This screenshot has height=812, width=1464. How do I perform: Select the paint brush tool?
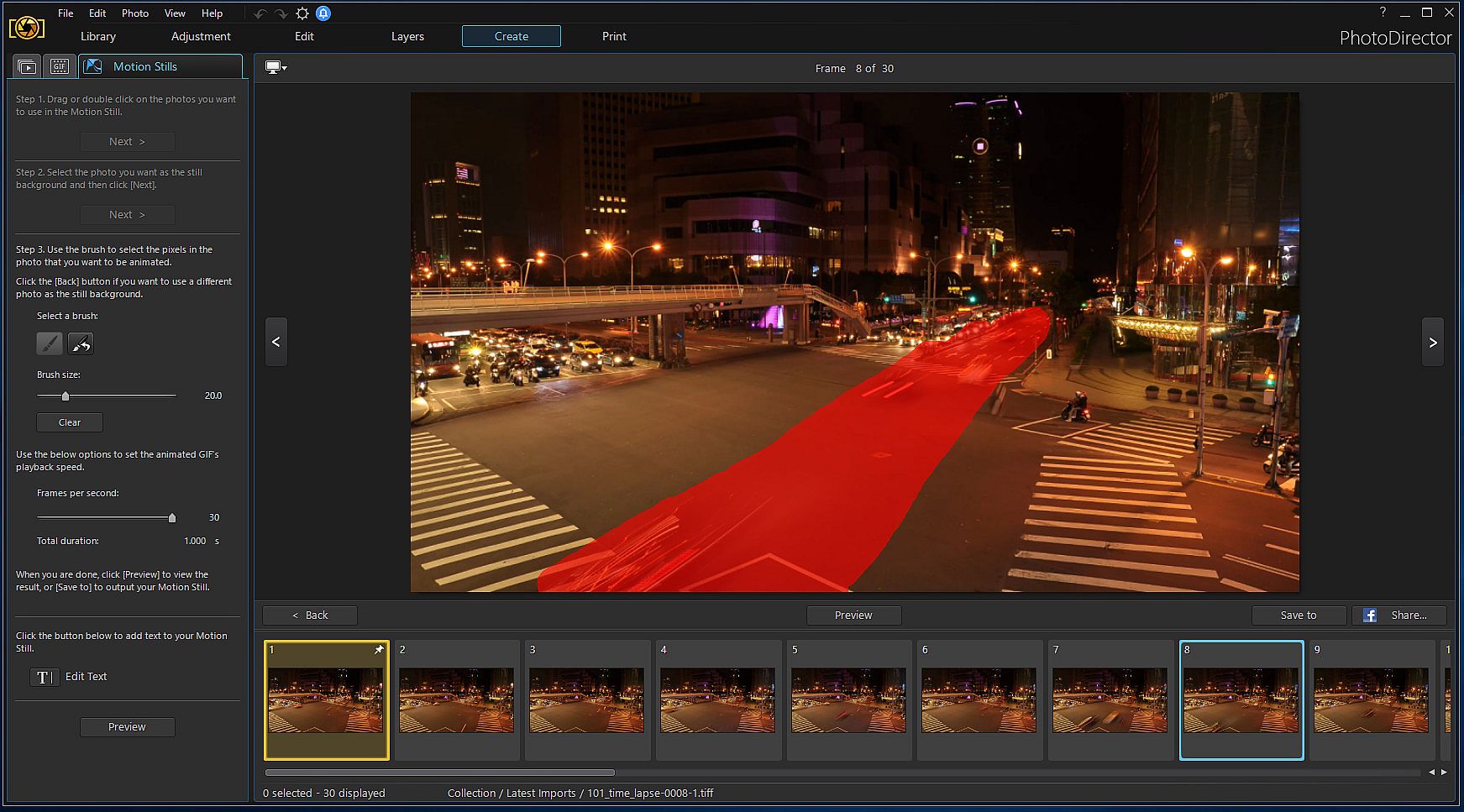pyautogui.click(x=50, y=343)
